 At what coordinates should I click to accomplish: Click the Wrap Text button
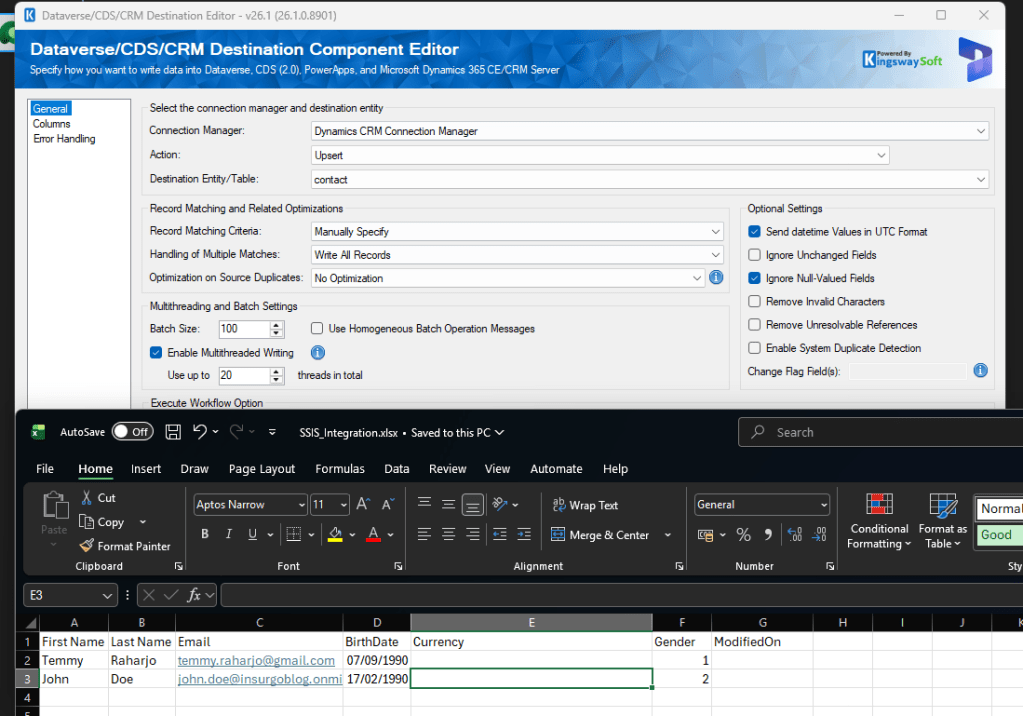point(585,505)
